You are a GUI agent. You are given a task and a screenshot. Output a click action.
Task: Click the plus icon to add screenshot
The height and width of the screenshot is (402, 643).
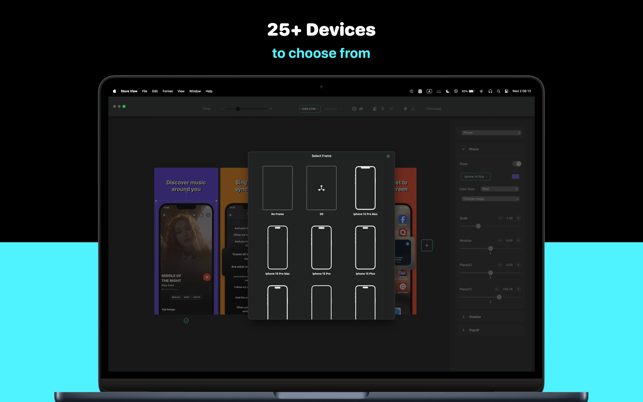(426, 245)
